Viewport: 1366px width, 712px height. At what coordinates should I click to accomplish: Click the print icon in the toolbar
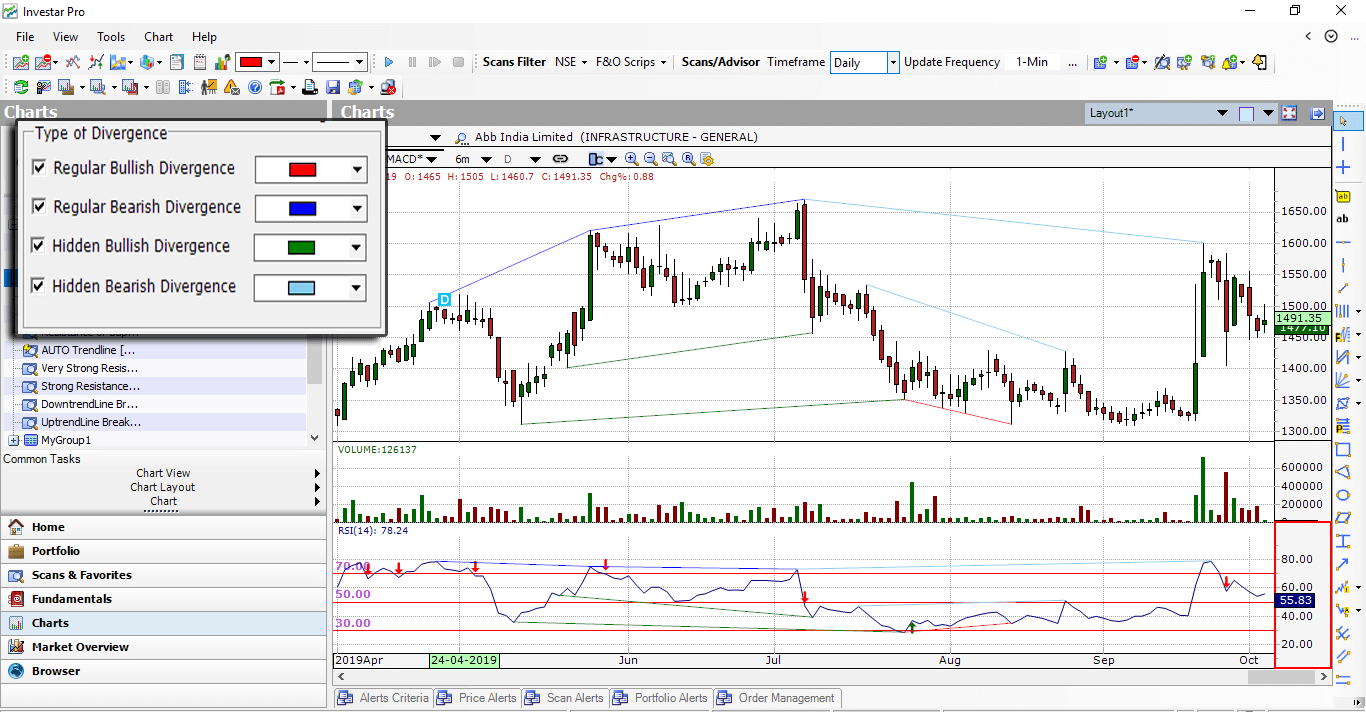(310, 87)
